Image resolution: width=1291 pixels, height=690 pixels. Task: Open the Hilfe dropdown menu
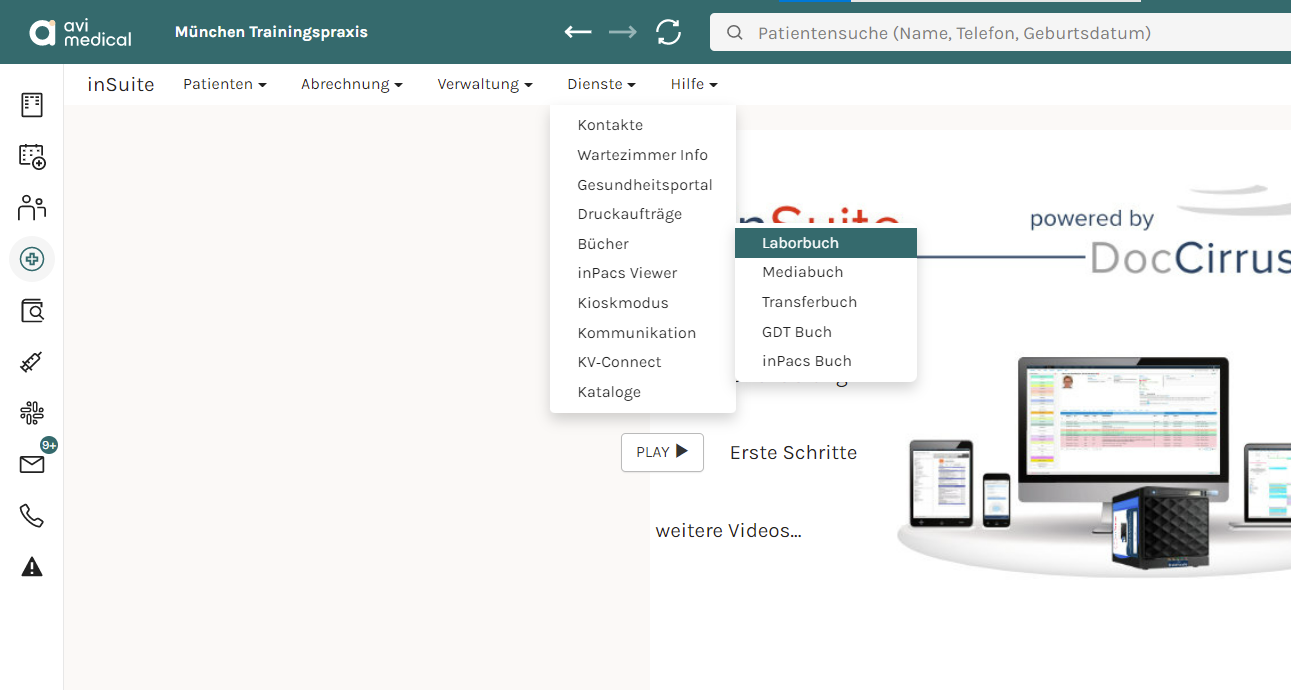tap(694, 84)
